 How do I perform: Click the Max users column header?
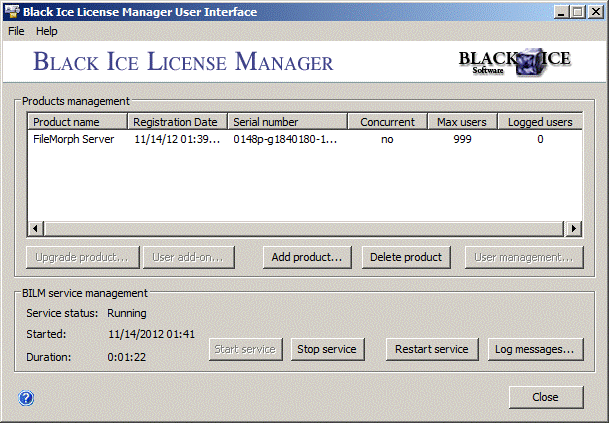[462, 122]
